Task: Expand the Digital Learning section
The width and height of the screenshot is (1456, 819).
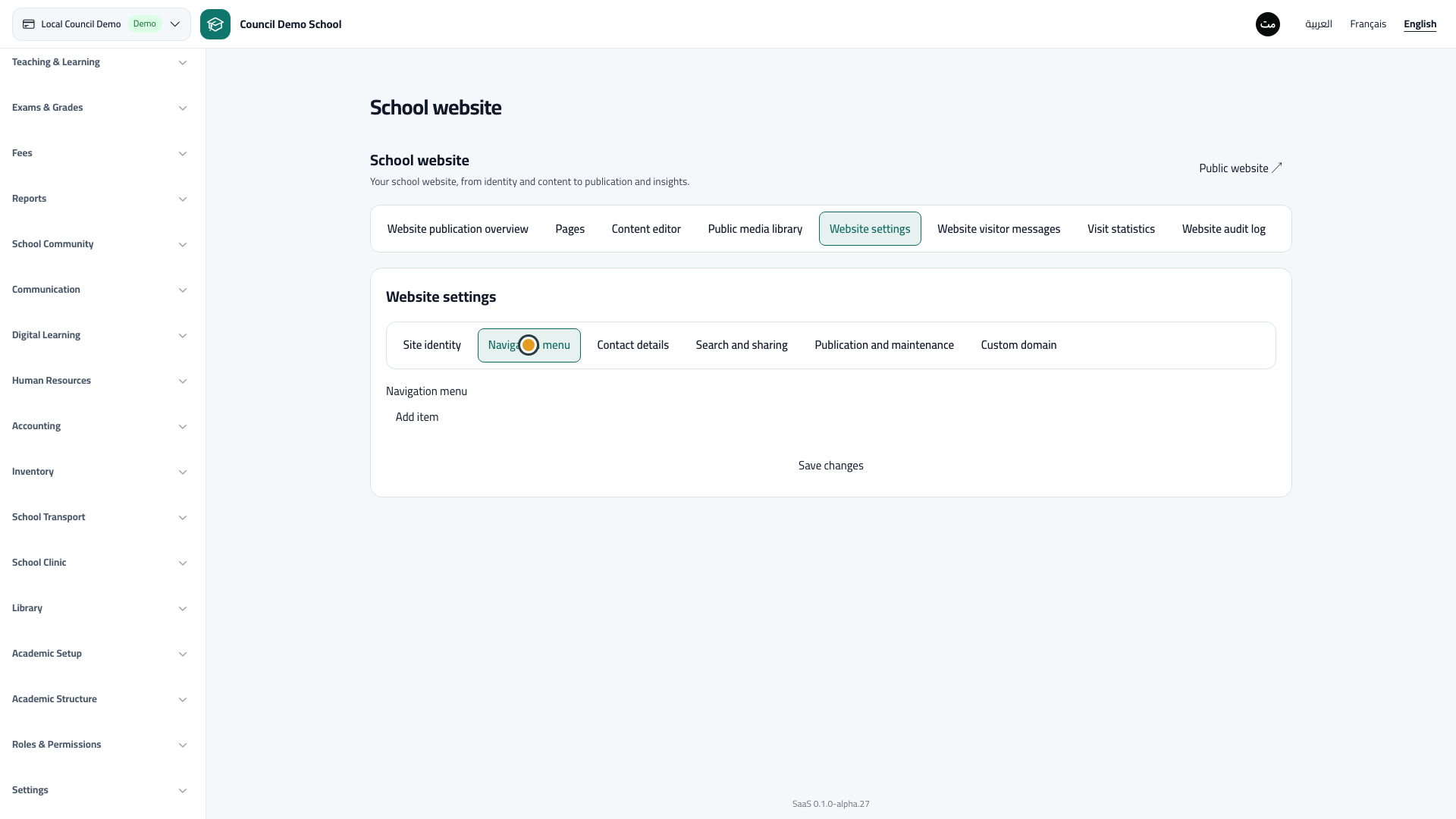Action: 99,335
